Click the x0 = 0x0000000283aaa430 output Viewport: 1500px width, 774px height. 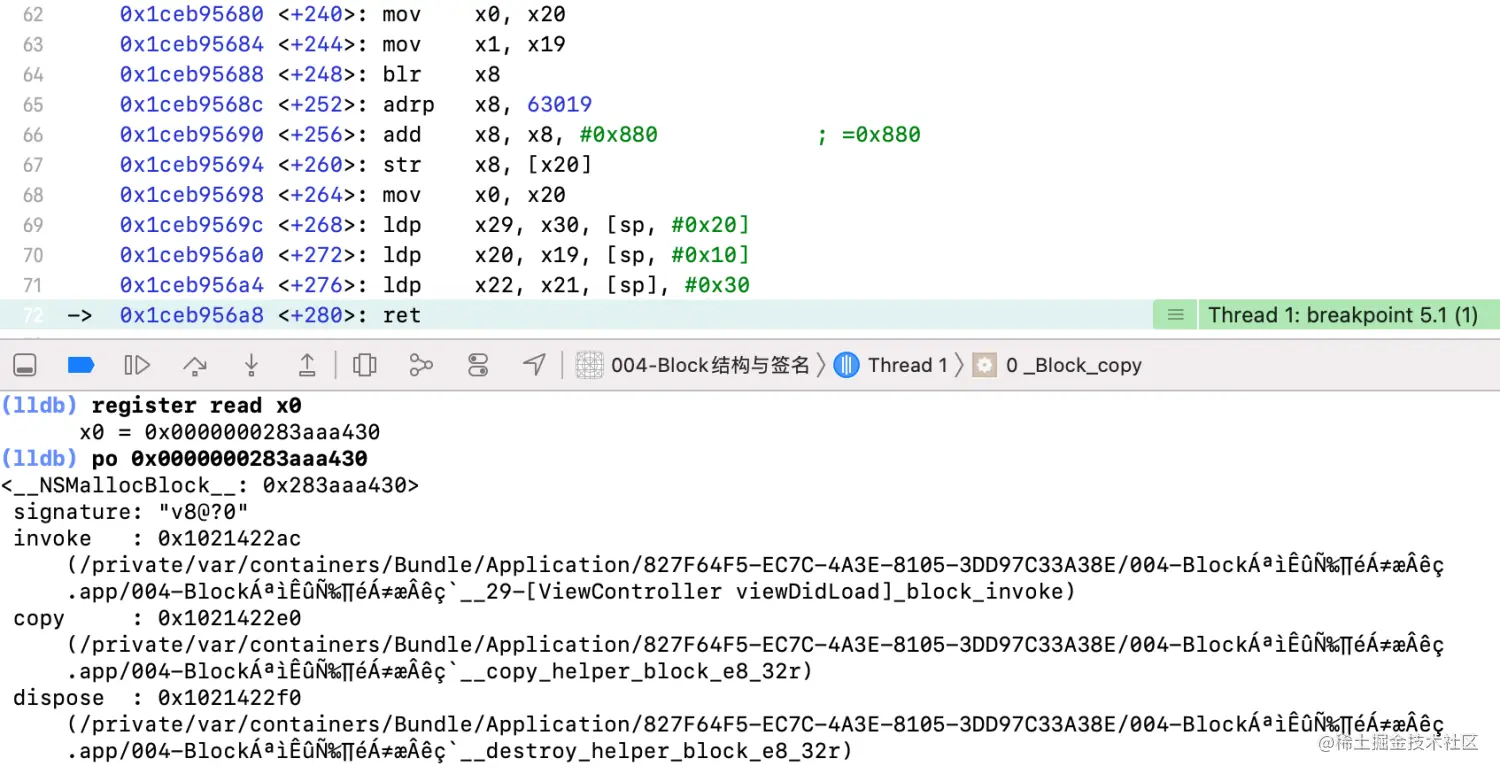230,433
